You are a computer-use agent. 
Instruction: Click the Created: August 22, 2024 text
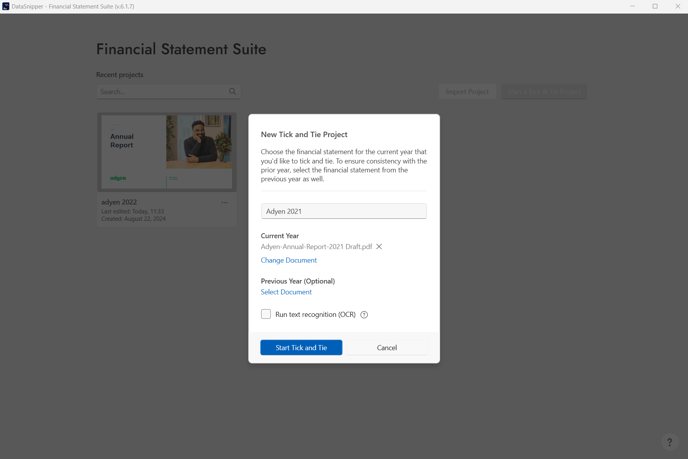coord(133,219)
